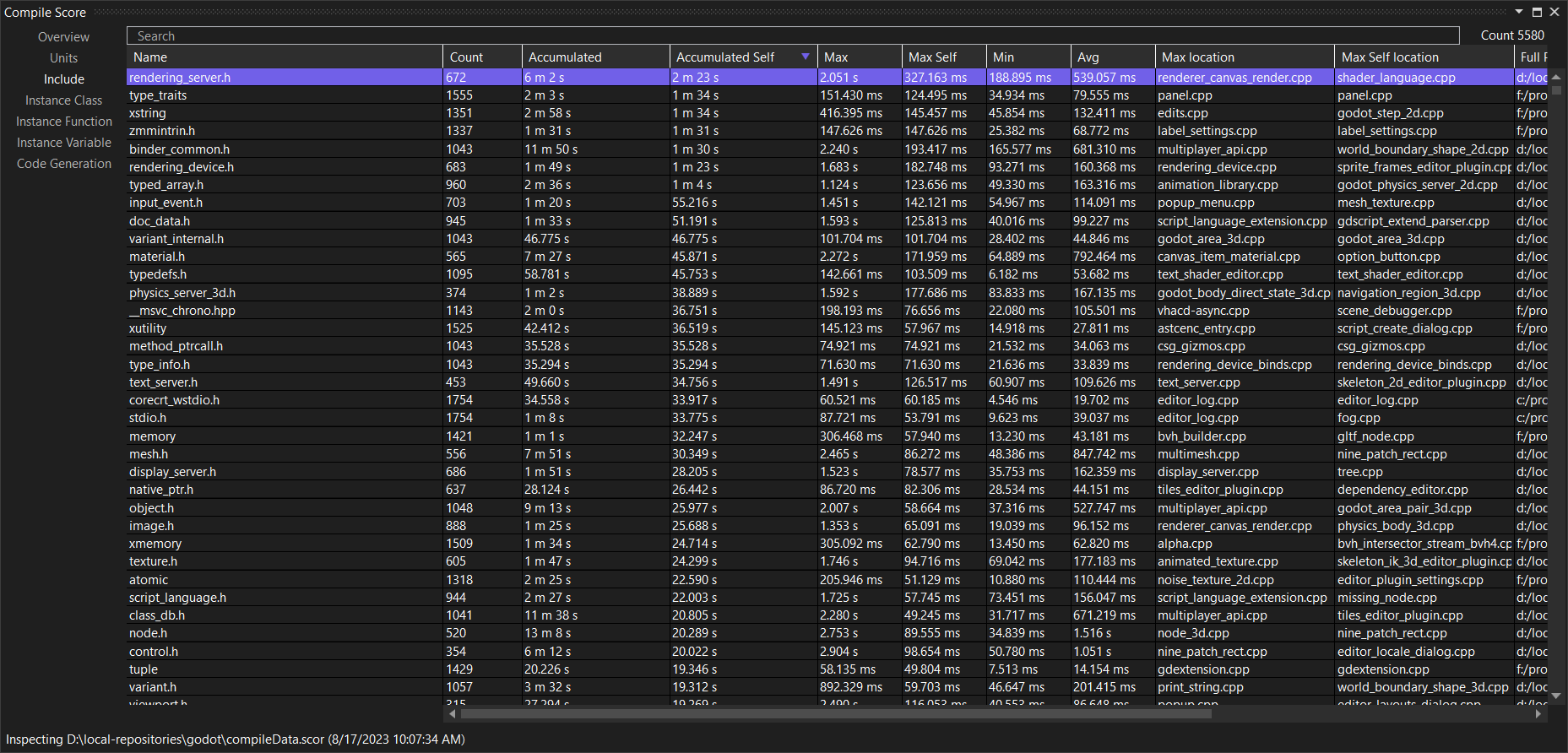Sort by the Max Self location column header
The height and width of the screenshot is (753, 1568).
point(1424,57)
